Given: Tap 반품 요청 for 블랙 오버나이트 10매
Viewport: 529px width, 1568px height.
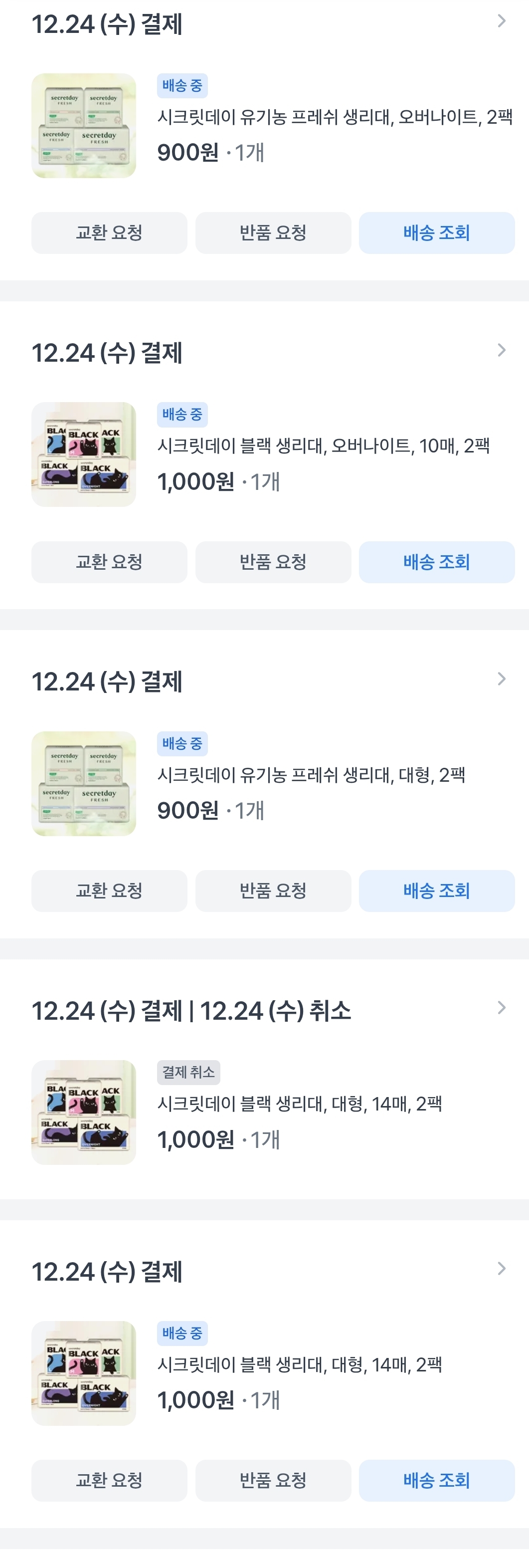Looking at the screenshot, I should [x=272, y=562].
